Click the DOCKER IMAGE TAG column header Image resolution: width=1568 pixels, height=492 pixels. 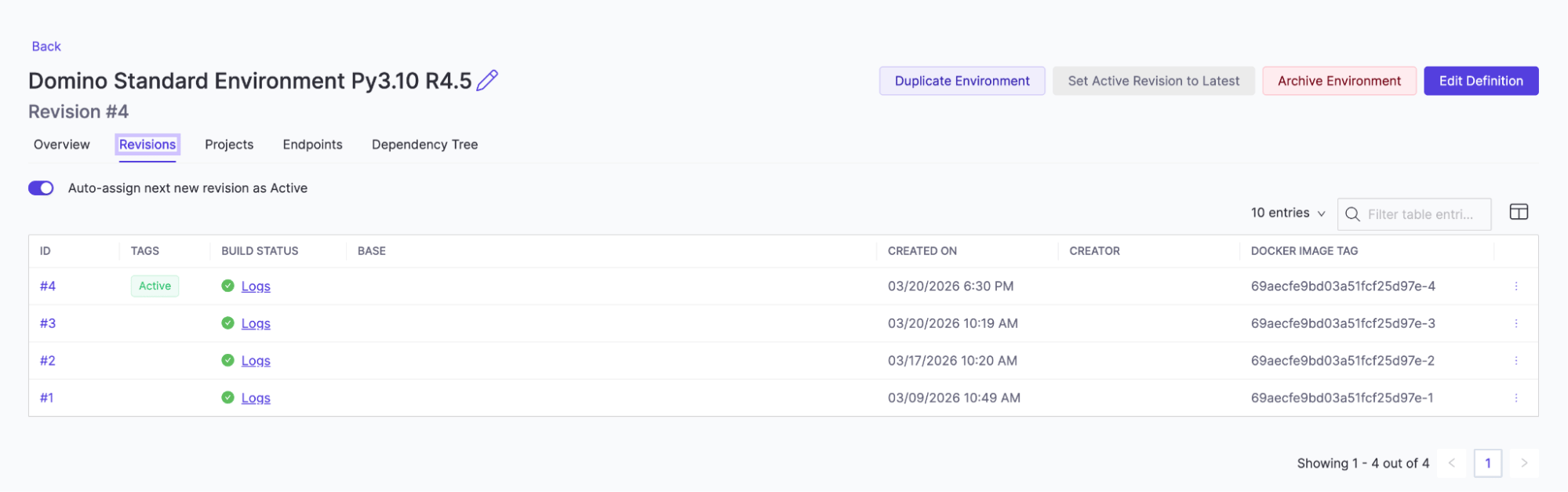[1304, 251]
